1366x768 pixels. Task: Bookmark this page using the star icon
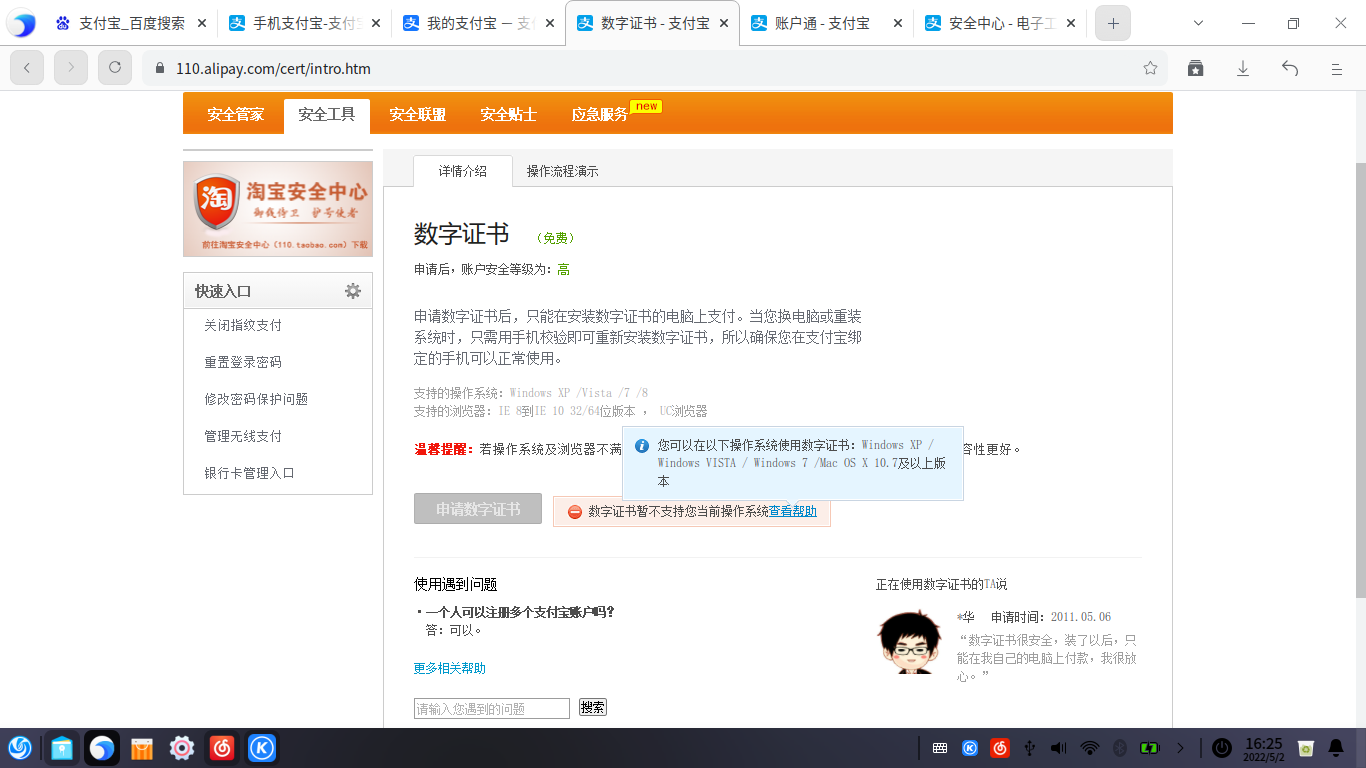click(1150, 69)
